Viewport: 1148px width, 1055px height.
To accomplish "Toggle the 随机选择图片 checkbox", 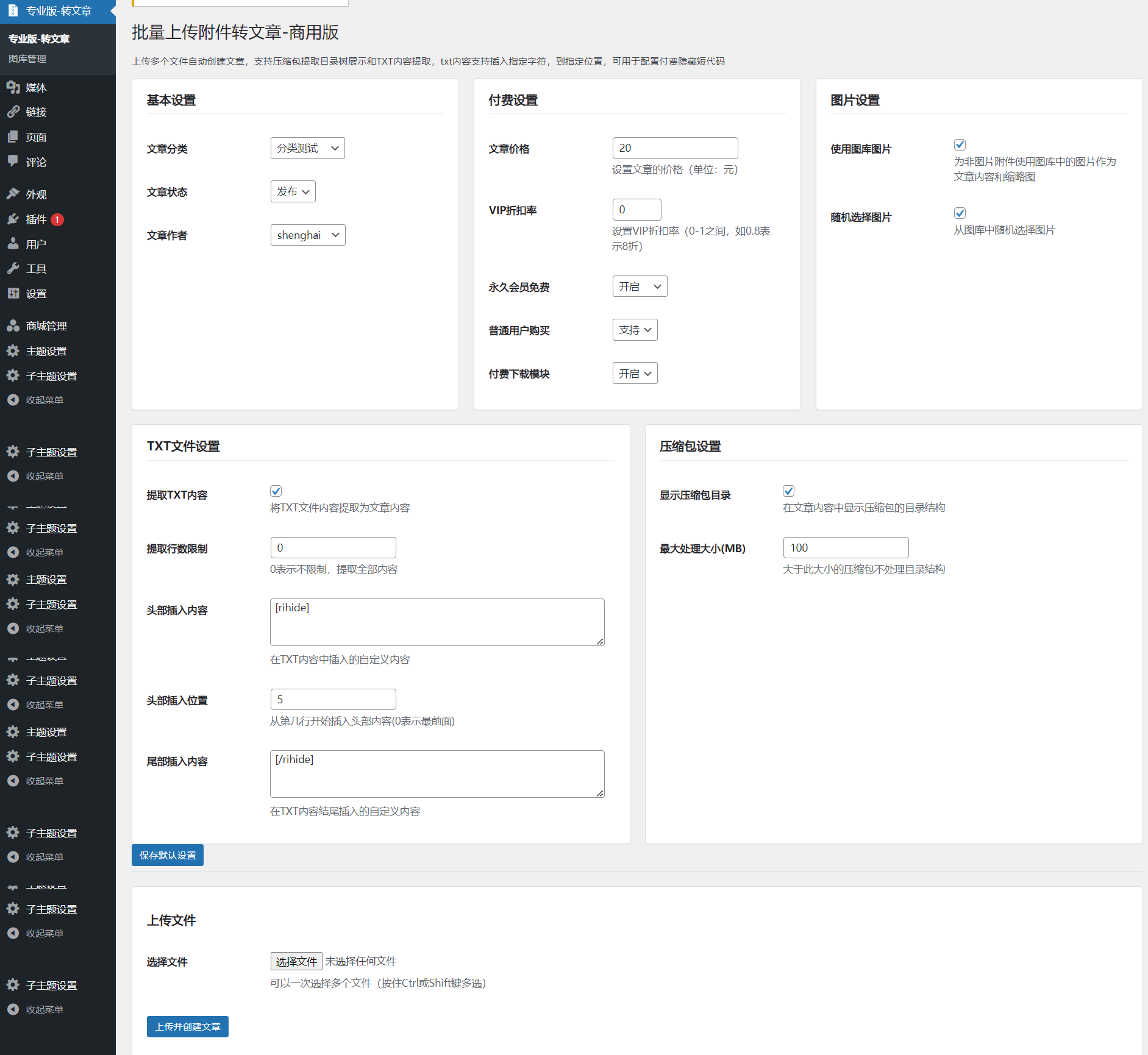I will (960, 213).
